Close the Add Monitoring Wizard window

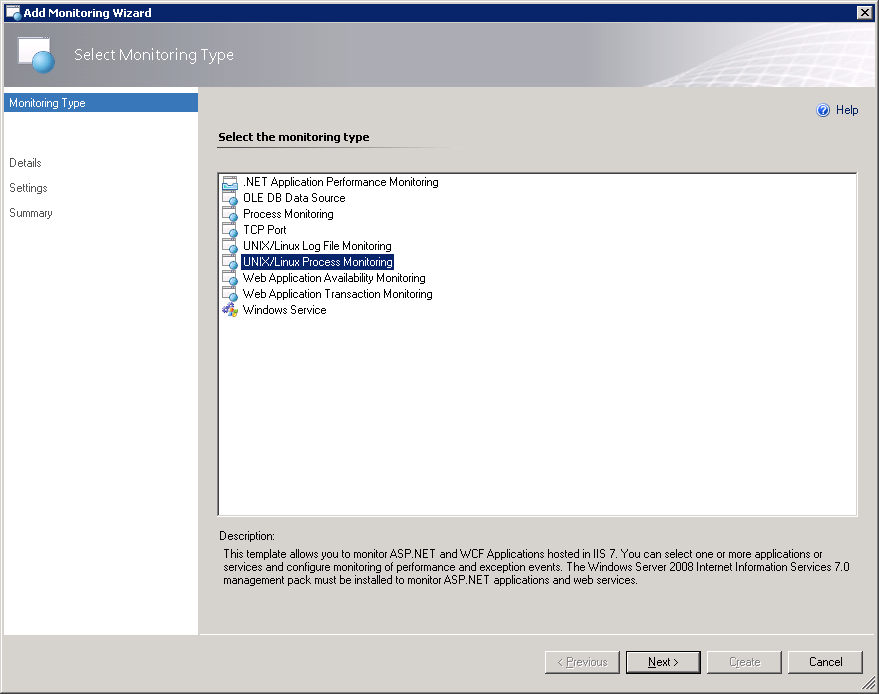click(x=864, y=12)
